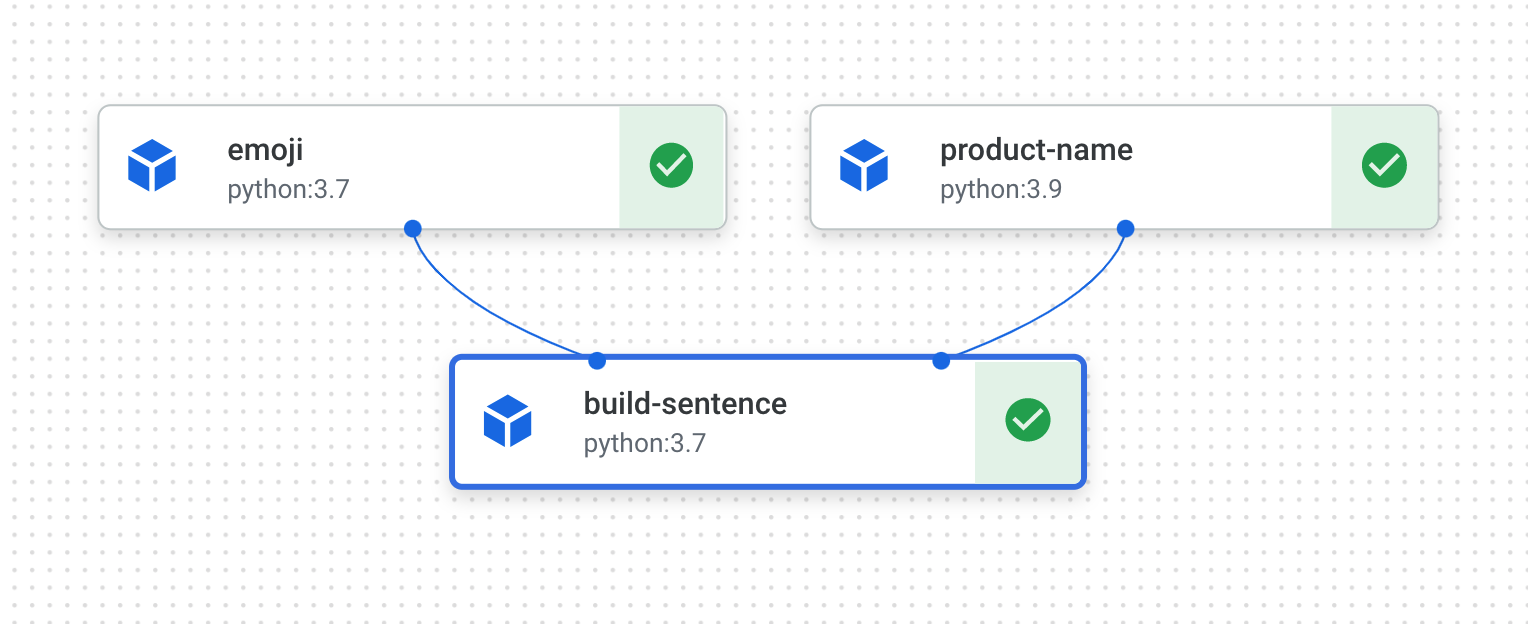Select the "emoji" node title
Image resolution: width=1528 pixels, height=624 pixels.
coord(265,150)
